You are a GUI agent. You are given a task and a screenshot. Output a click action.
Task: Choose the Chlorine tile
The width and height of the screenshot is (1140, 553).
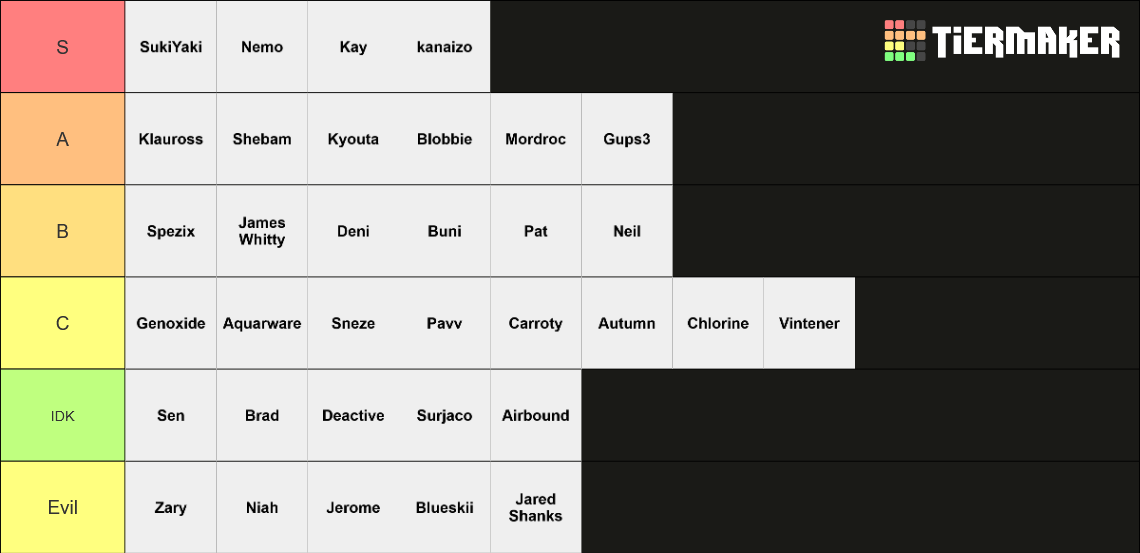point(718,323)
